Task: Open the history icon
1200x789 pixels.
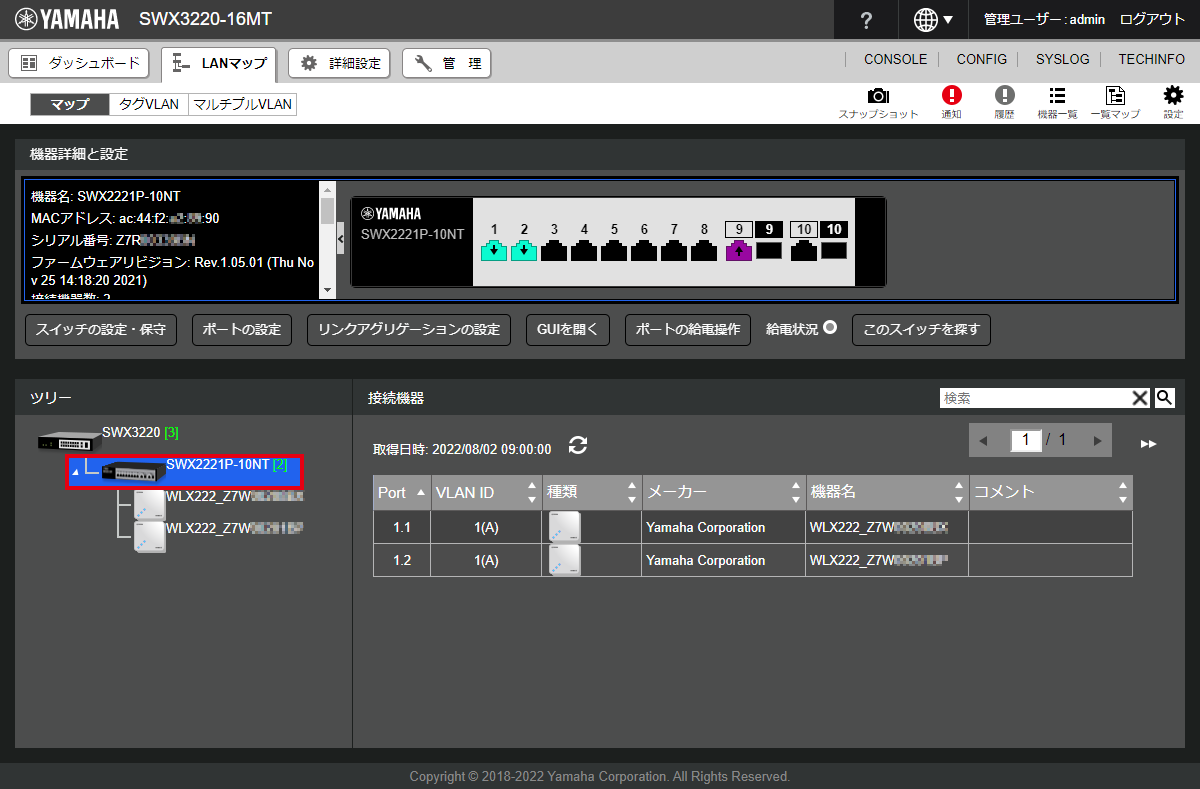Action: coord(1004,96)
